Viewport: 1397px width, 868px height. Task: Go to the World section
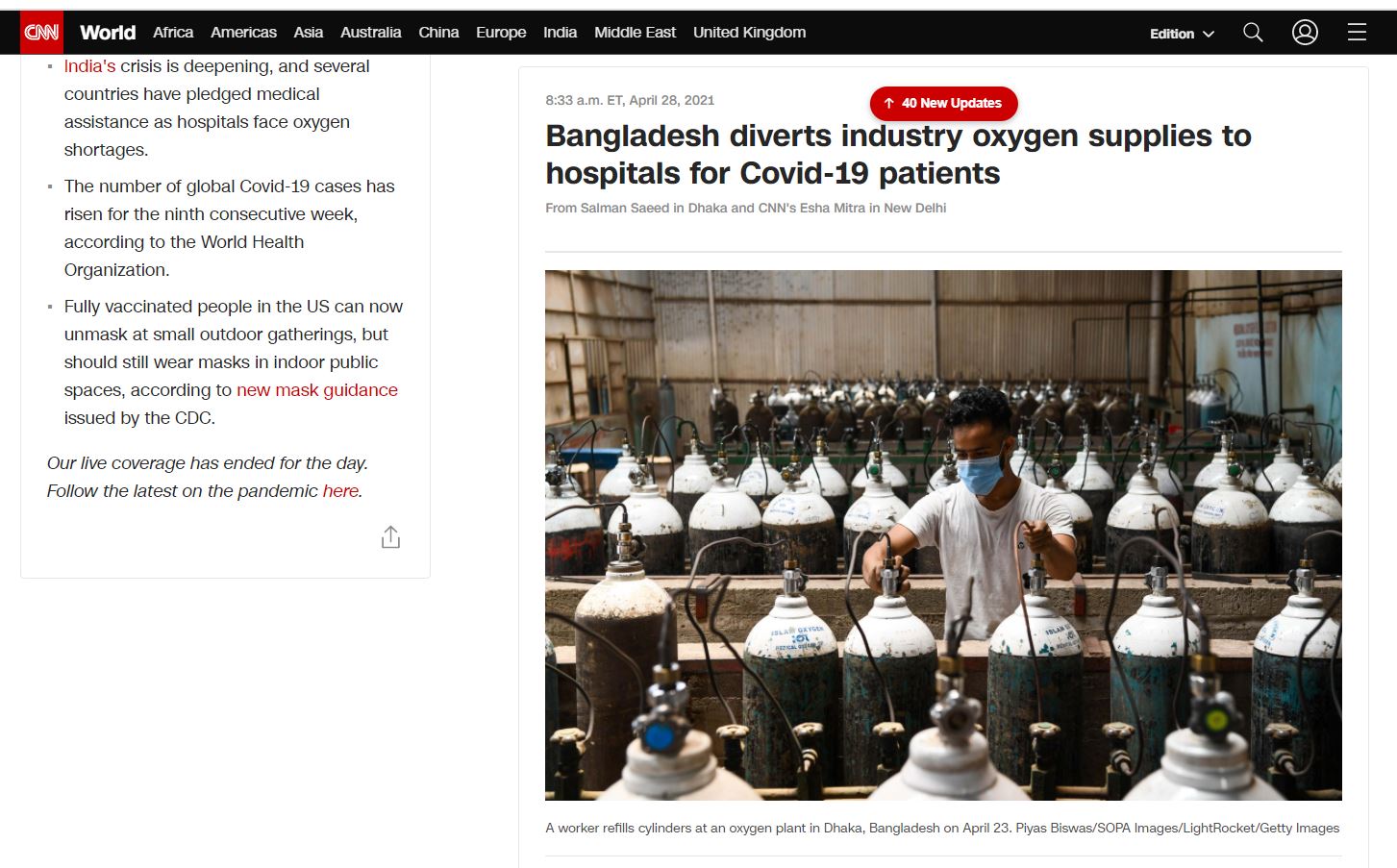pyautogui.click(x=108, y=33)
